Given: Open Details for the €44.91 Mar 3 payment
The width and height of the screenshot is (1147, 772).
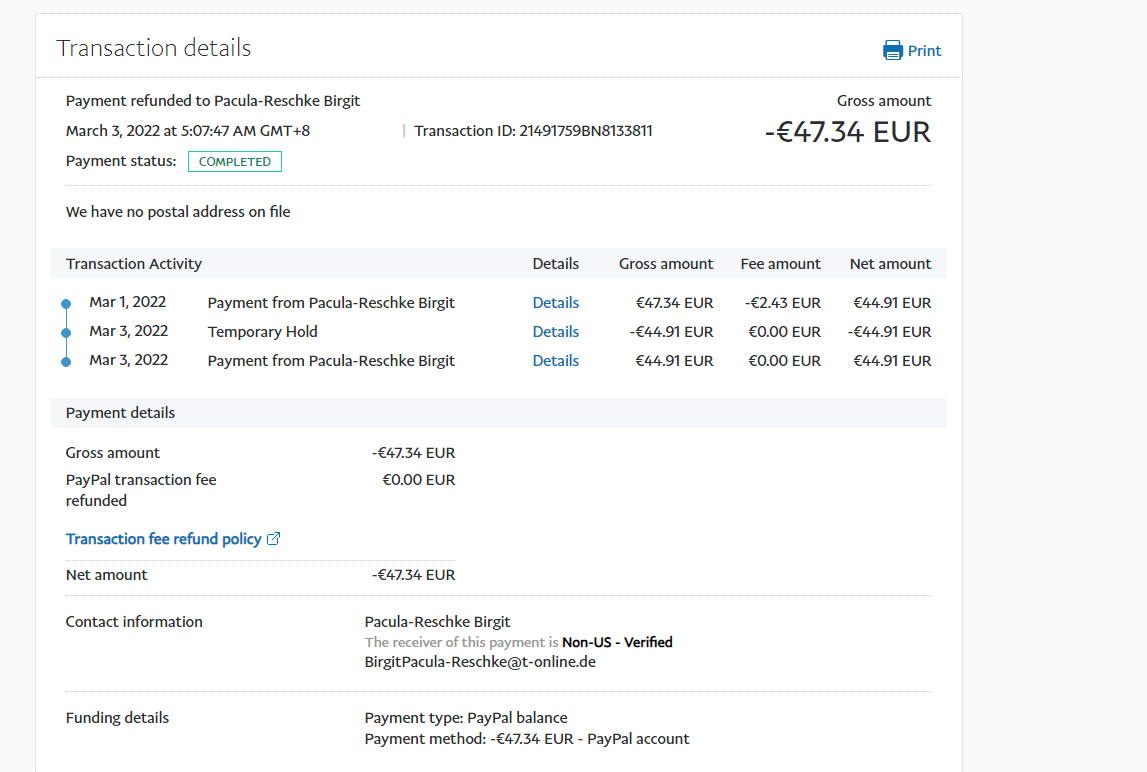Looking at the screenshot, I should (555, 361).
